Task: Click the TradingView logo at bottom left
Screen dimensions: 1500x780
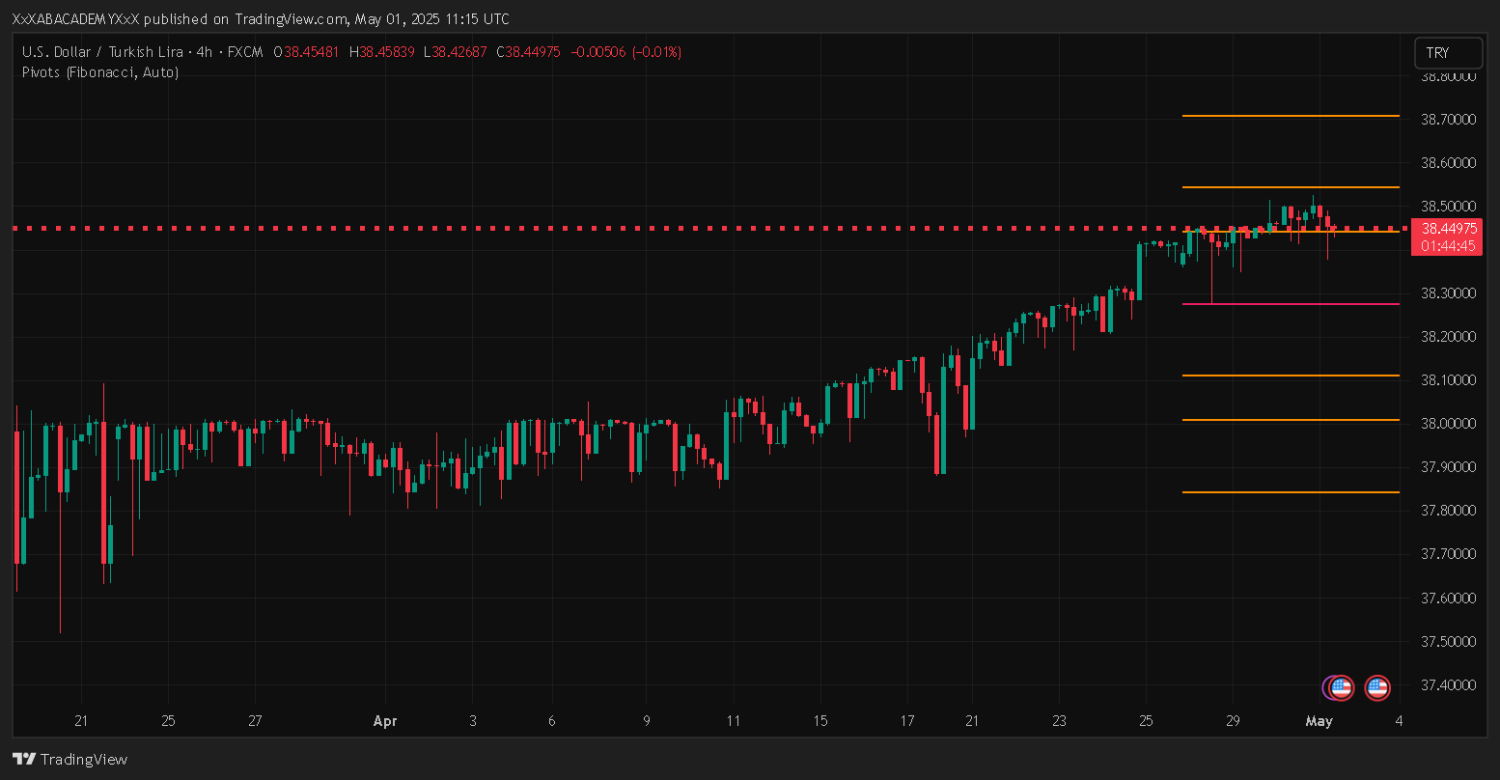Action: [x=70, y=759]
